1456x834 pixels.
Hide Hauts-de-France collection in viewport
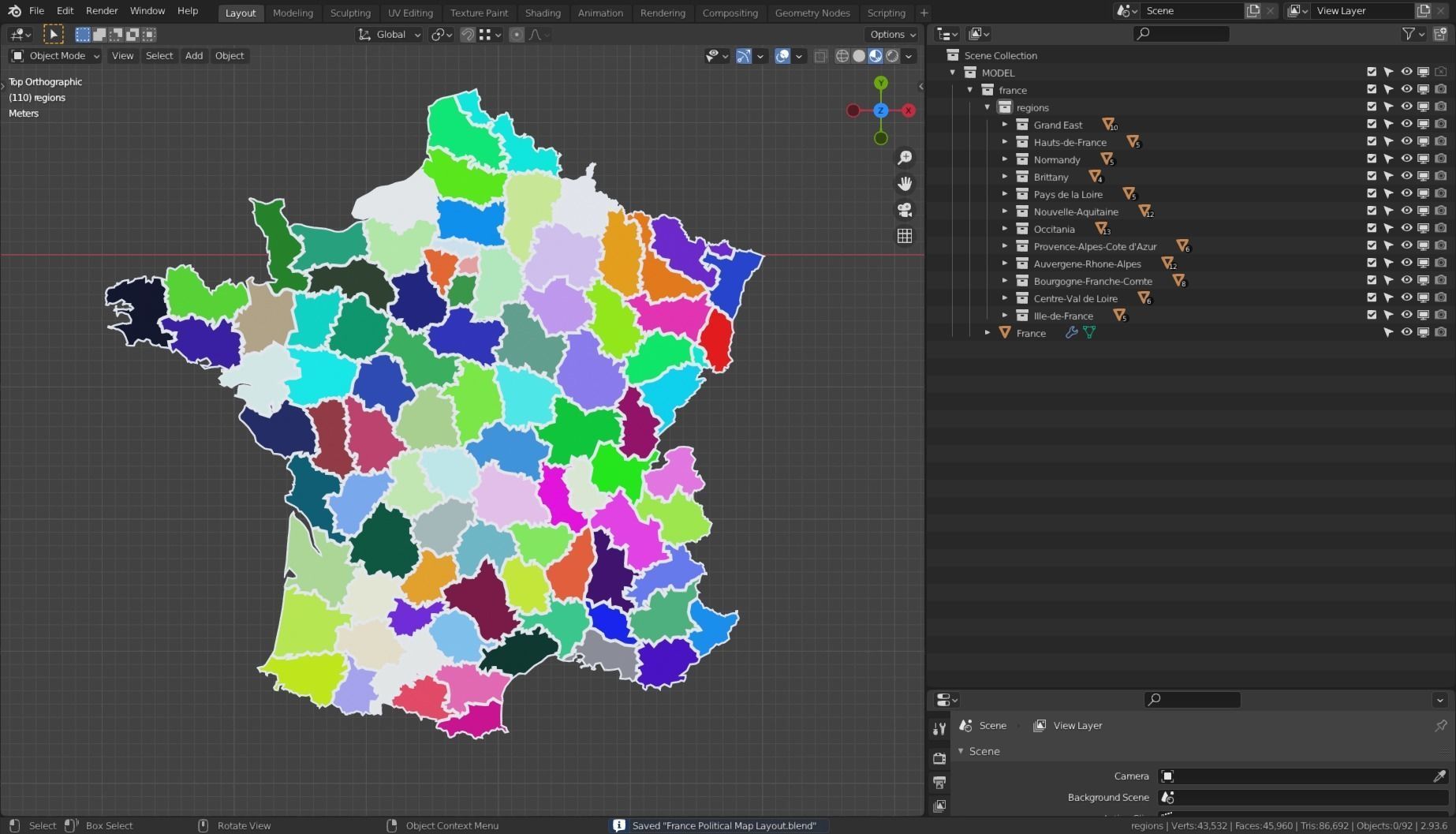[1406, 142]
